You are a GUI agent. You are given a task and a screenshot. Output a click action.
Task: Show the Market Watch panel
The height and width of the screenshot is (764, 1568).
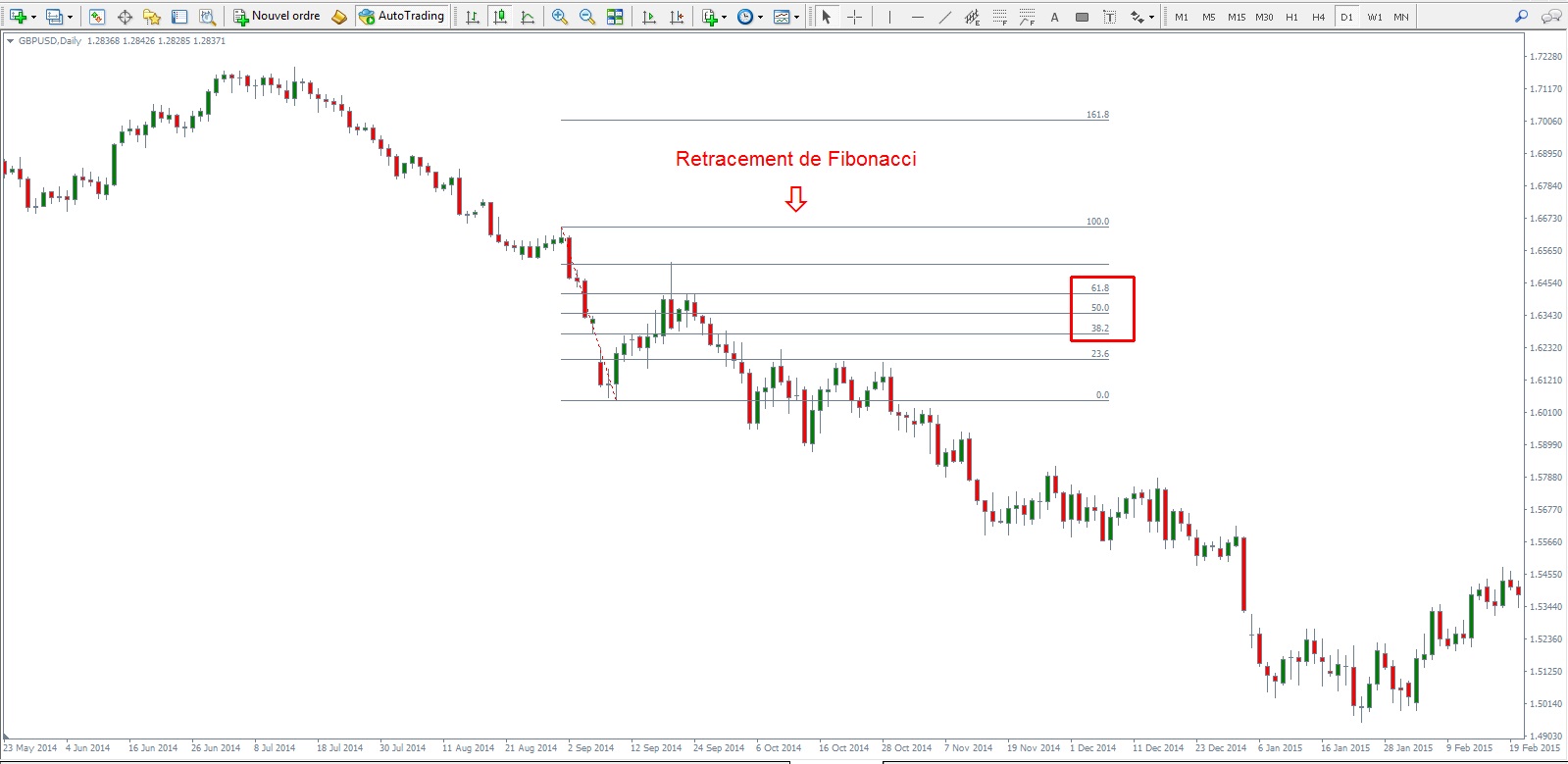click(x=97, y=17)
